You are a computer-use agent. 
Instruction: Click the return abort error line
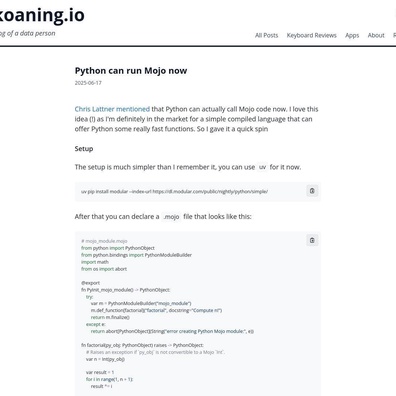tap(172, 331)
